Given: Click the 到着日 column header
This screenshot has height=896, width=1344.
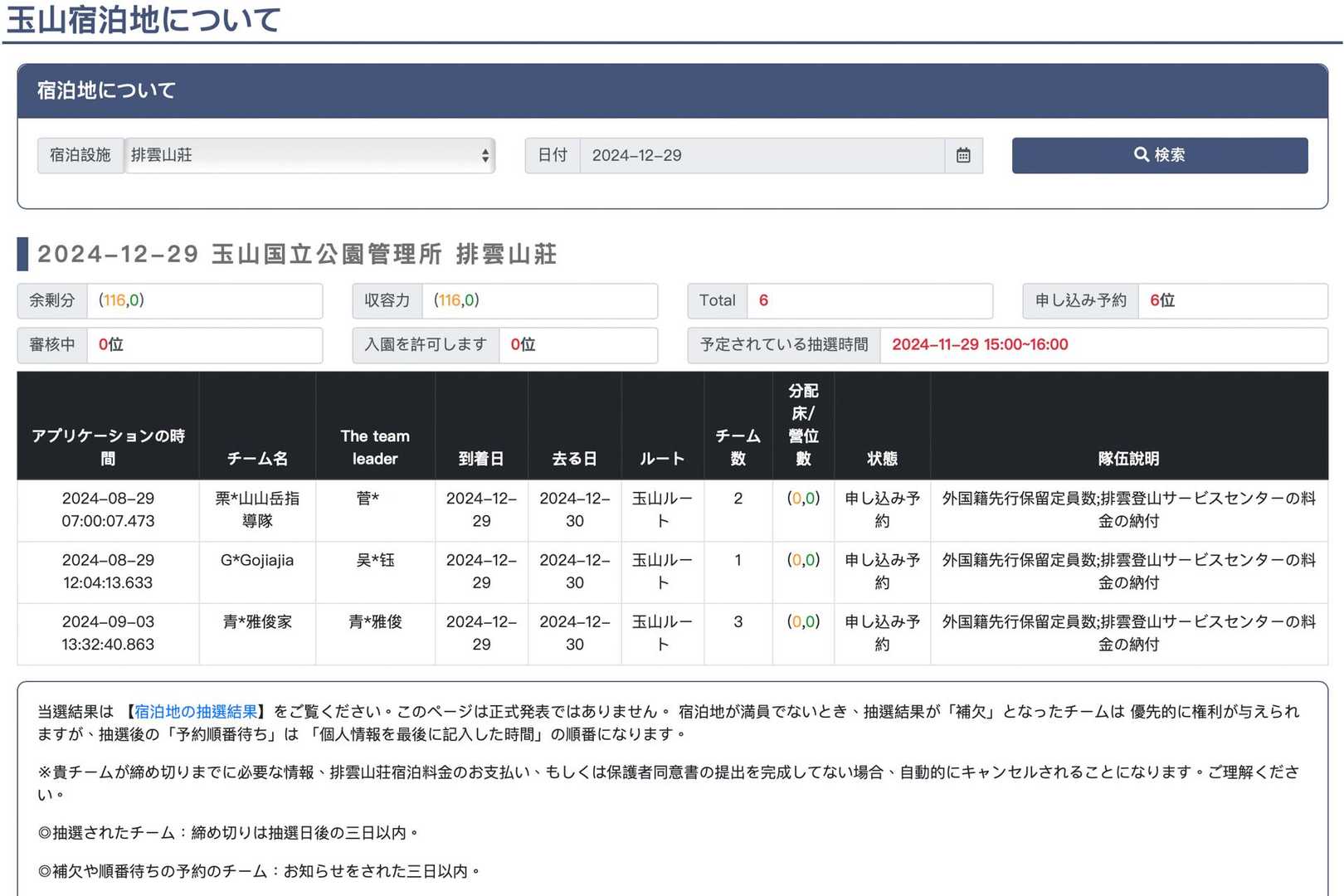Looking at the screenshot, I should (x=481, y=458).
